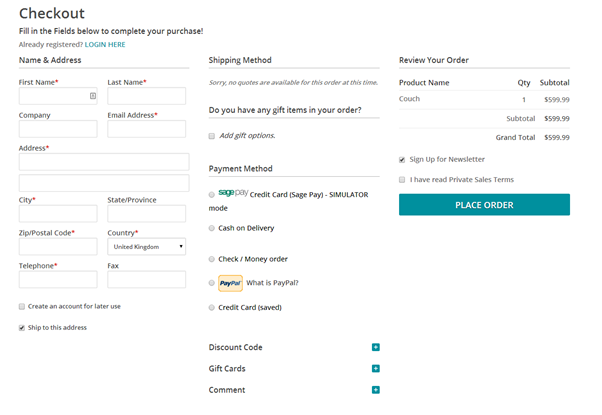
Task: Click the autofill icon in First Name field
Action: 93,96
